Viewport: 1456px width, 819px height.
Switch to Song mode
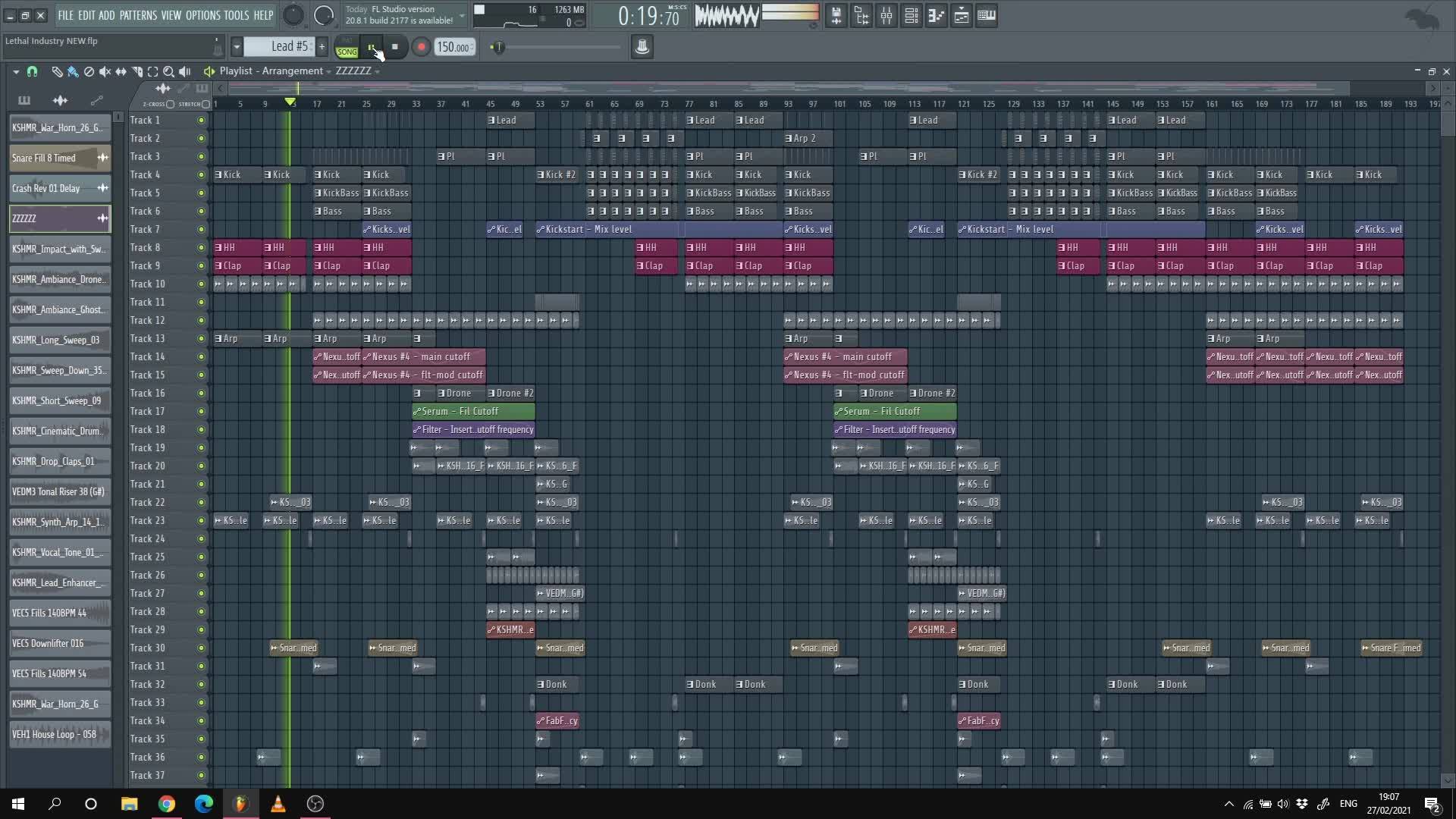tap(347, 52)
